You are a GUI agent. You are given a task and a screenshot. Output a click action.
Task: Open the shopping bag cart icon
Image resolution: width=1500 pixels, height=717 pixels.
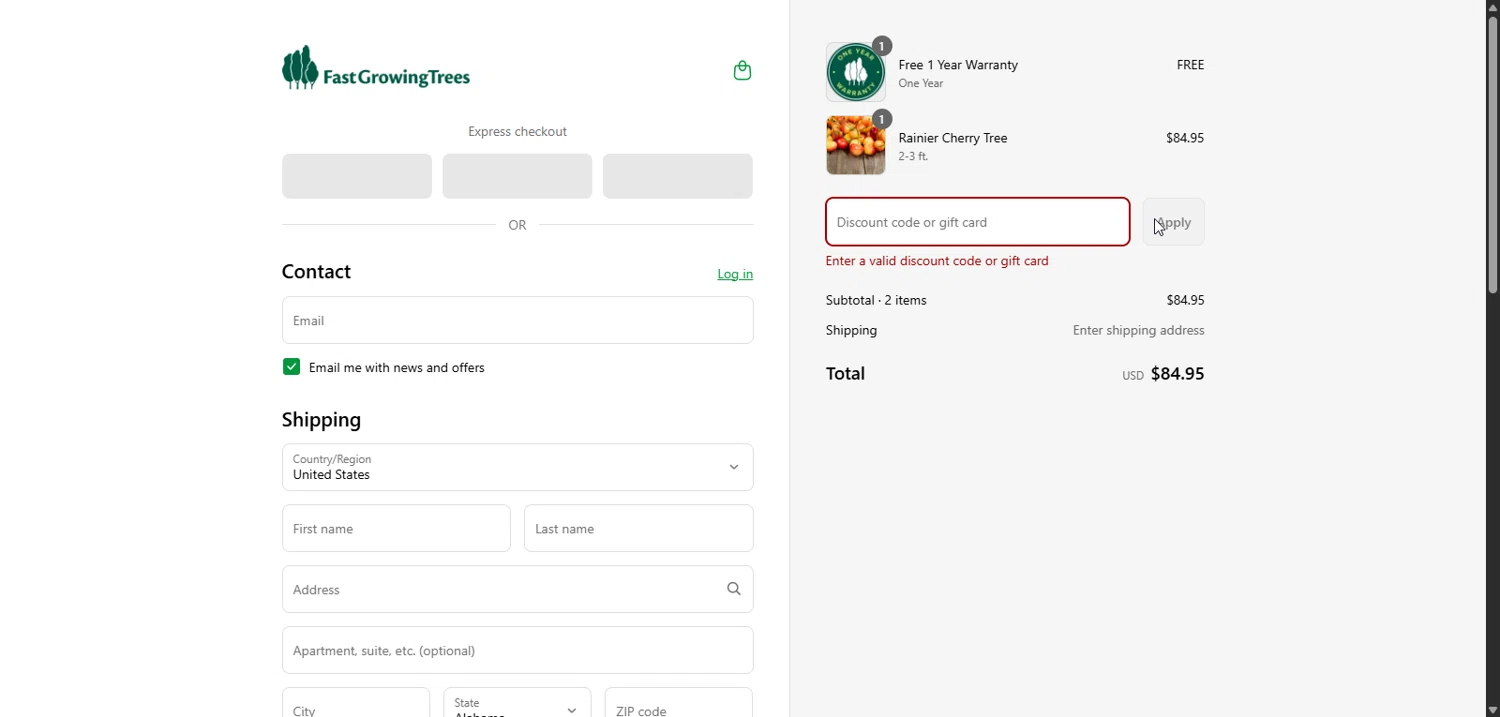point(742,71)
